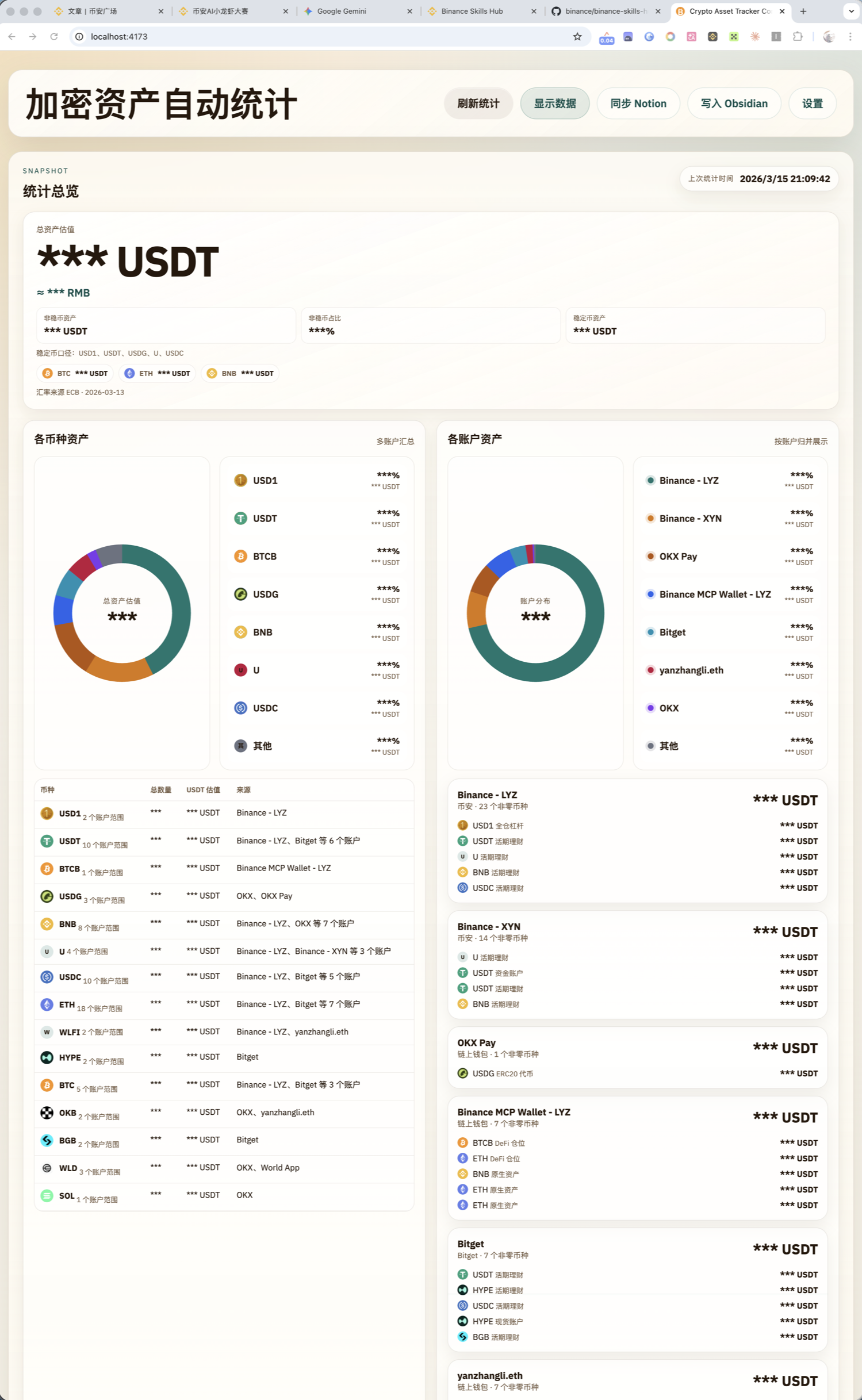Click the OKB icon in the currency table

[47, 1113]
